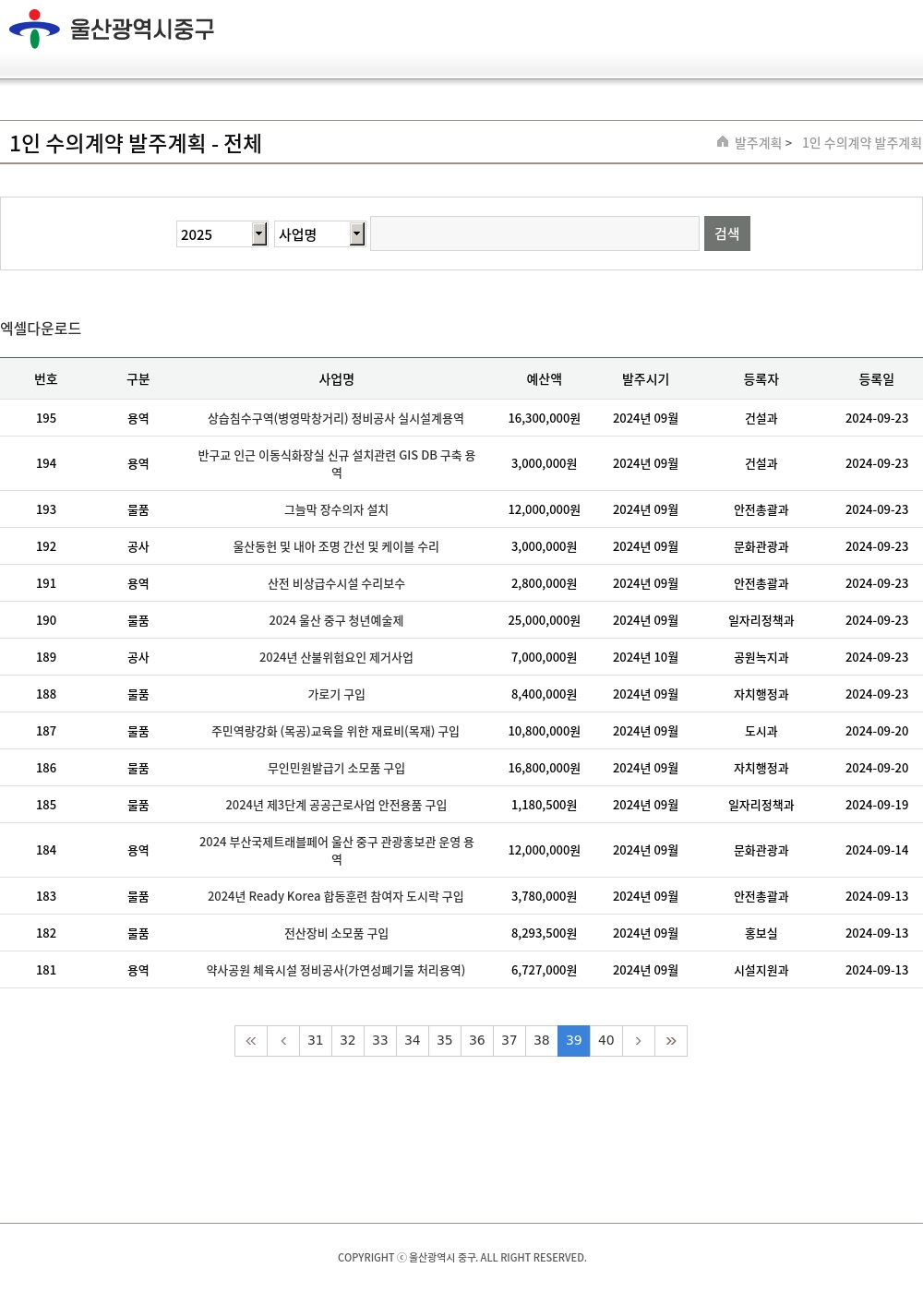Click 시설지원과 registrant cell
This screenshot has width=923, height=1316.
(x=761, y=971)
